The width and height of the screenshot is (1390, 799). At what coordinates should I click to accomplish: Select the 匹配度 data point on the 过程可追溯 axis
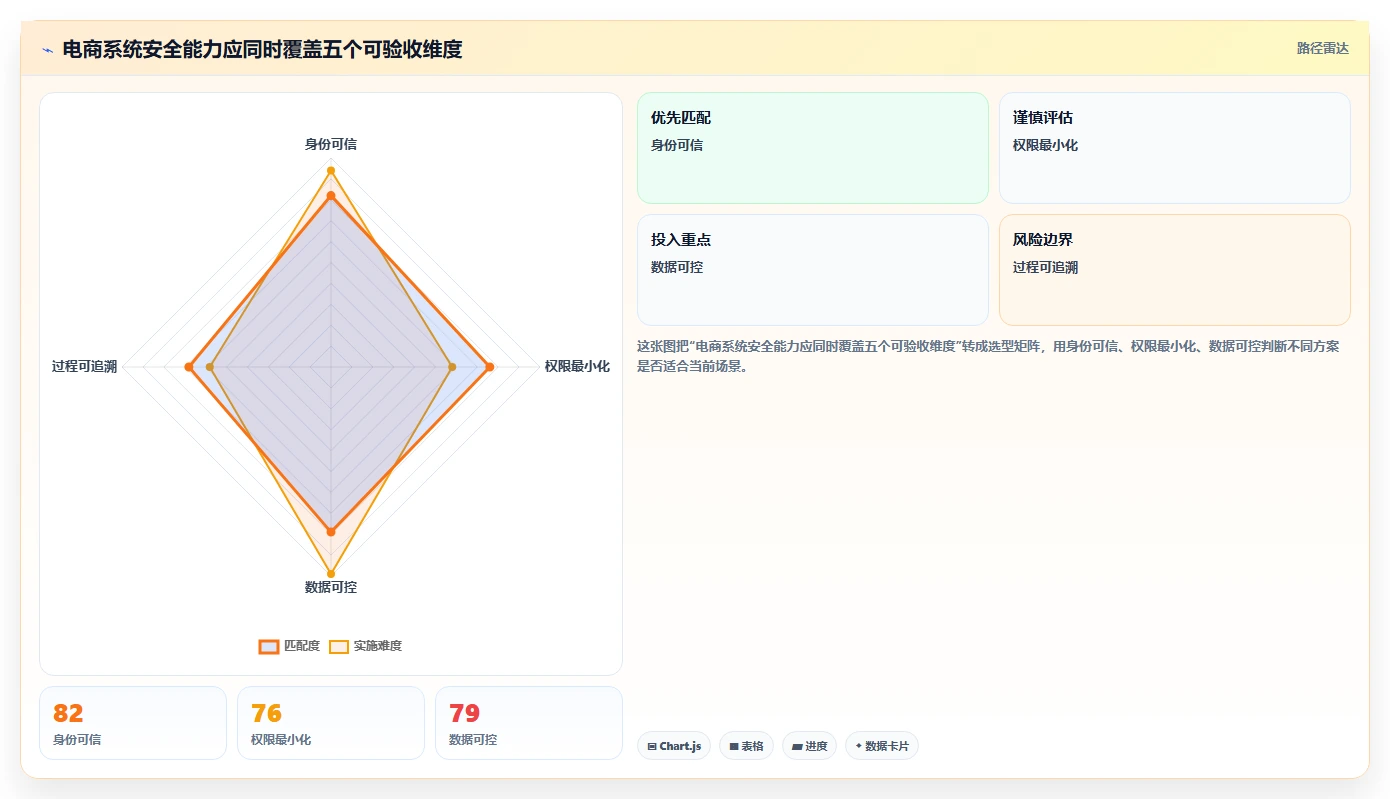(189, 367)
